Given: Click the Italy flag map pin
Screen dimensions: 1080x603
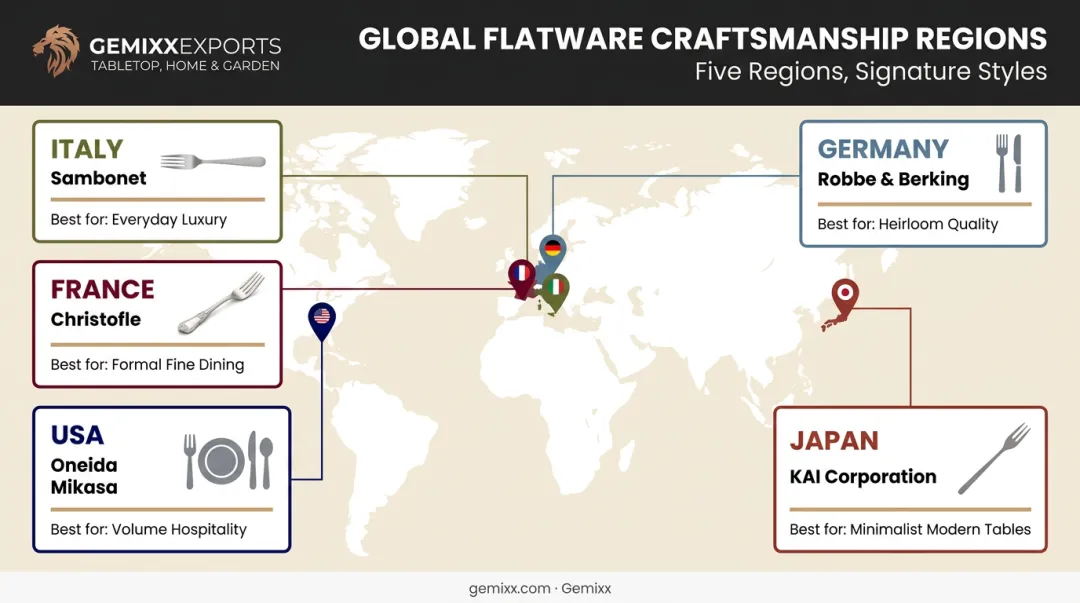Looking at the screenshot, I should 555,292.
